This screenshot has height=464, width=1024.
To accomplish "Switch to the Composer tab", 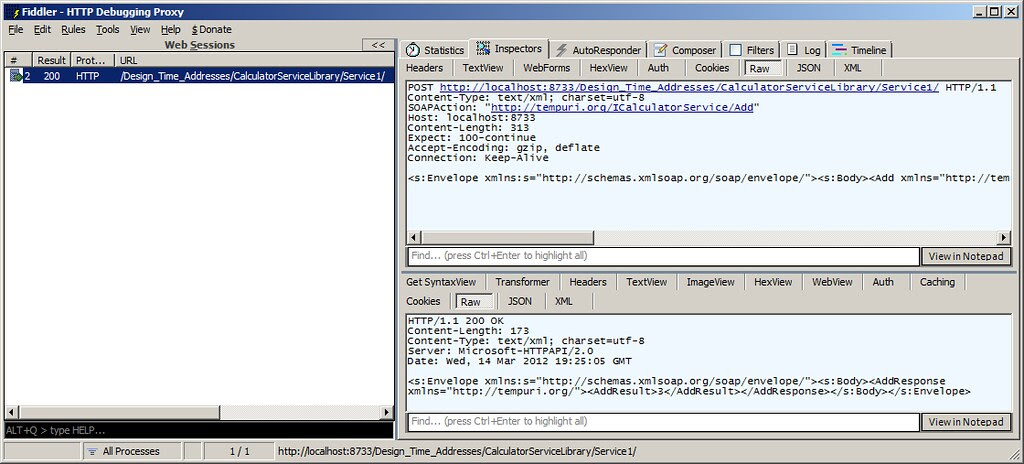I will (x=685, y=50).
